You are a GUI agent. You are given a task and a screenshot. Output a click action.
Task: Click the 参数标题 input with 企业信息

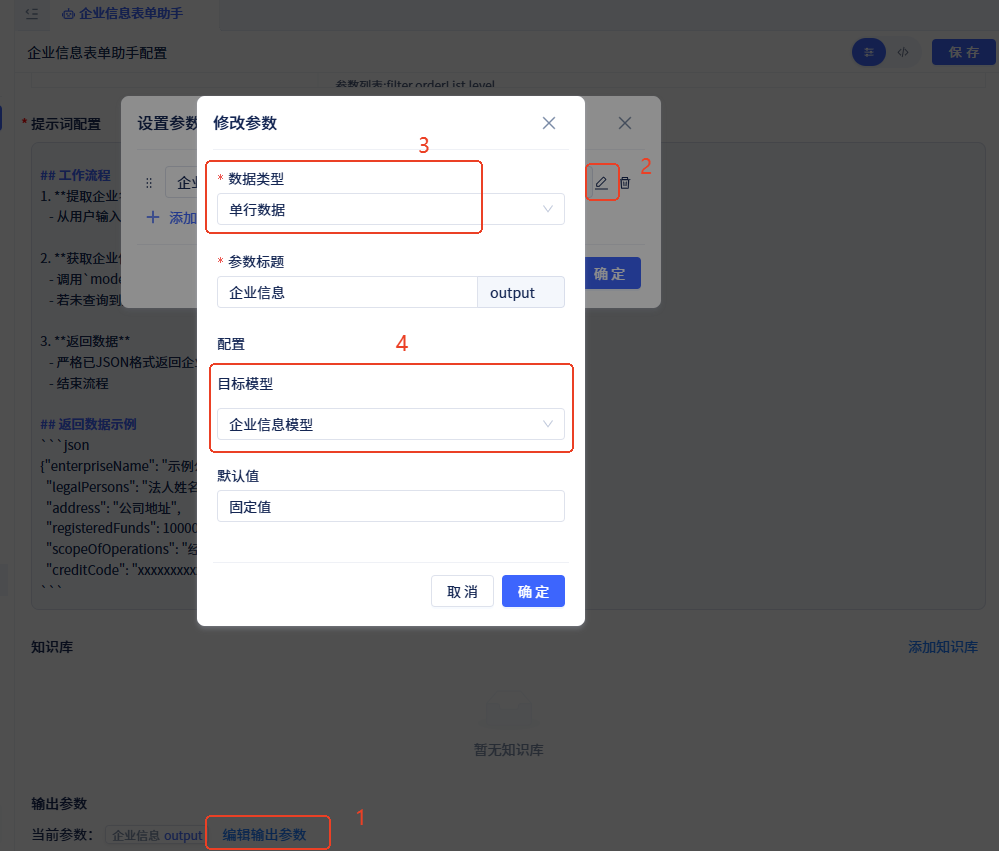tap(347, 292)
